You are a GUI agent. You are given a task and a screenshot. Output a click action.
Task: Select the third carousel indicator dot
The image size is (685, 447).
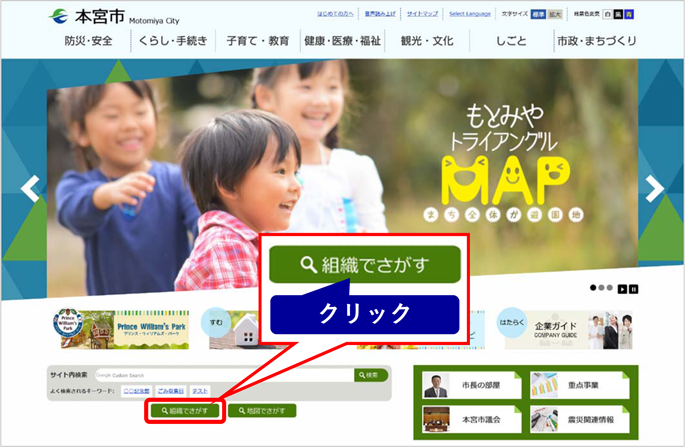coord(609,288)
